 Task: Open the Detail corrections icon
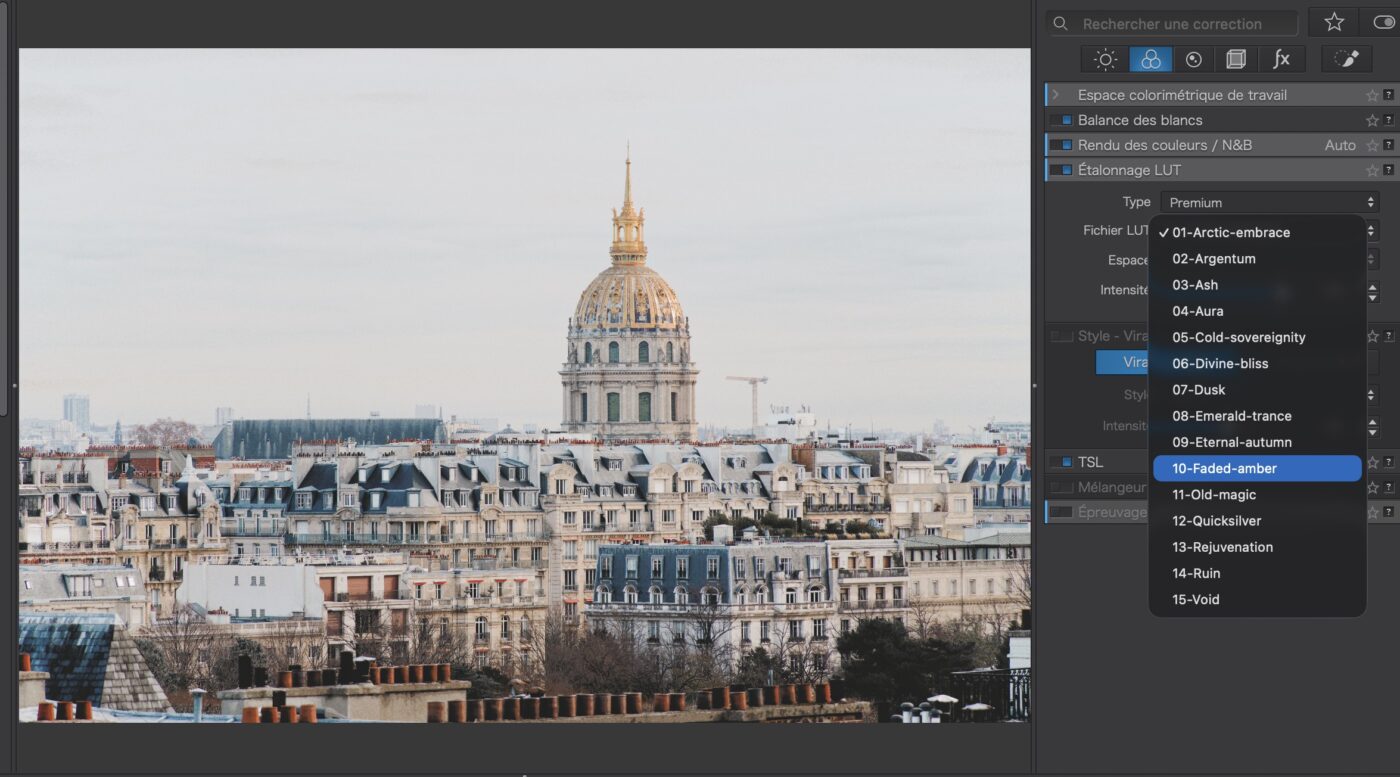click(x=1193, y=60)
